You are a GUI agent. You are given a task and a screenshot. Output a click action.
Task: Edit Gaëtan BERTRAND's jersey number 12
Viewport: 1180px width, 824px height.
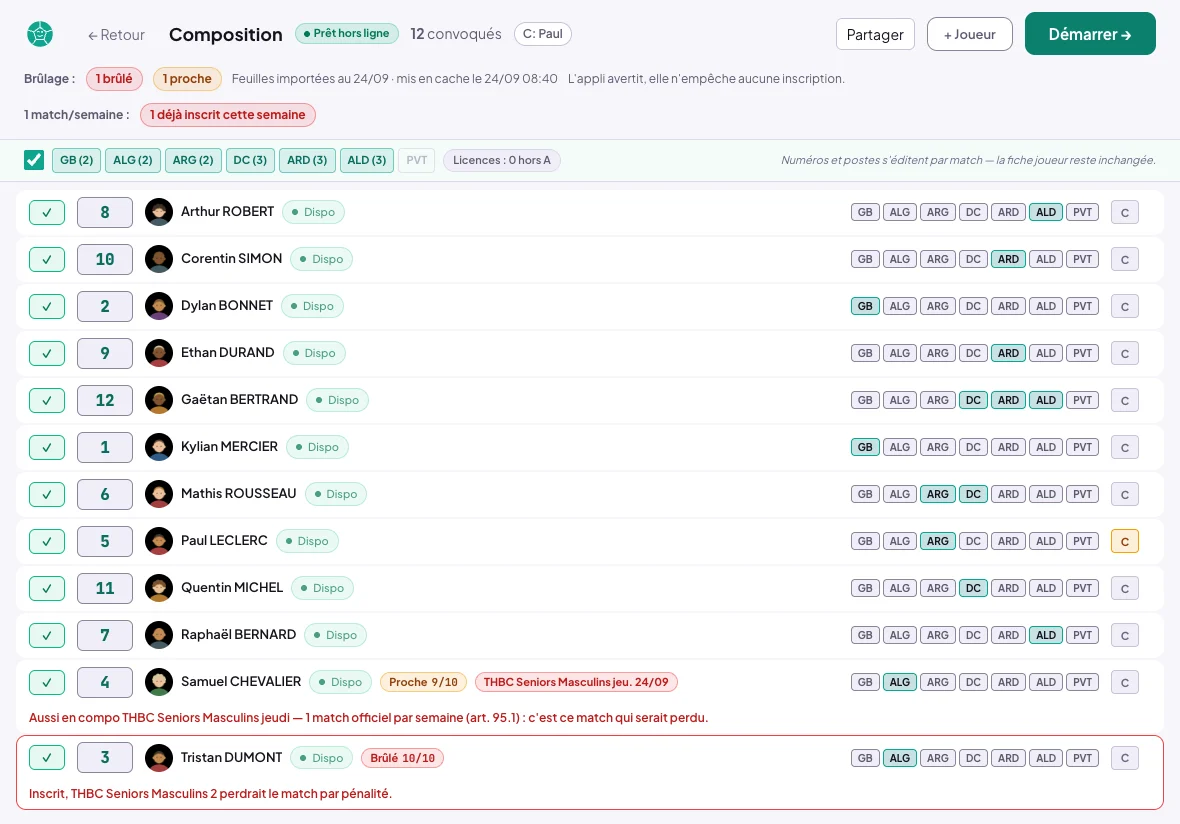pos(105,400)
